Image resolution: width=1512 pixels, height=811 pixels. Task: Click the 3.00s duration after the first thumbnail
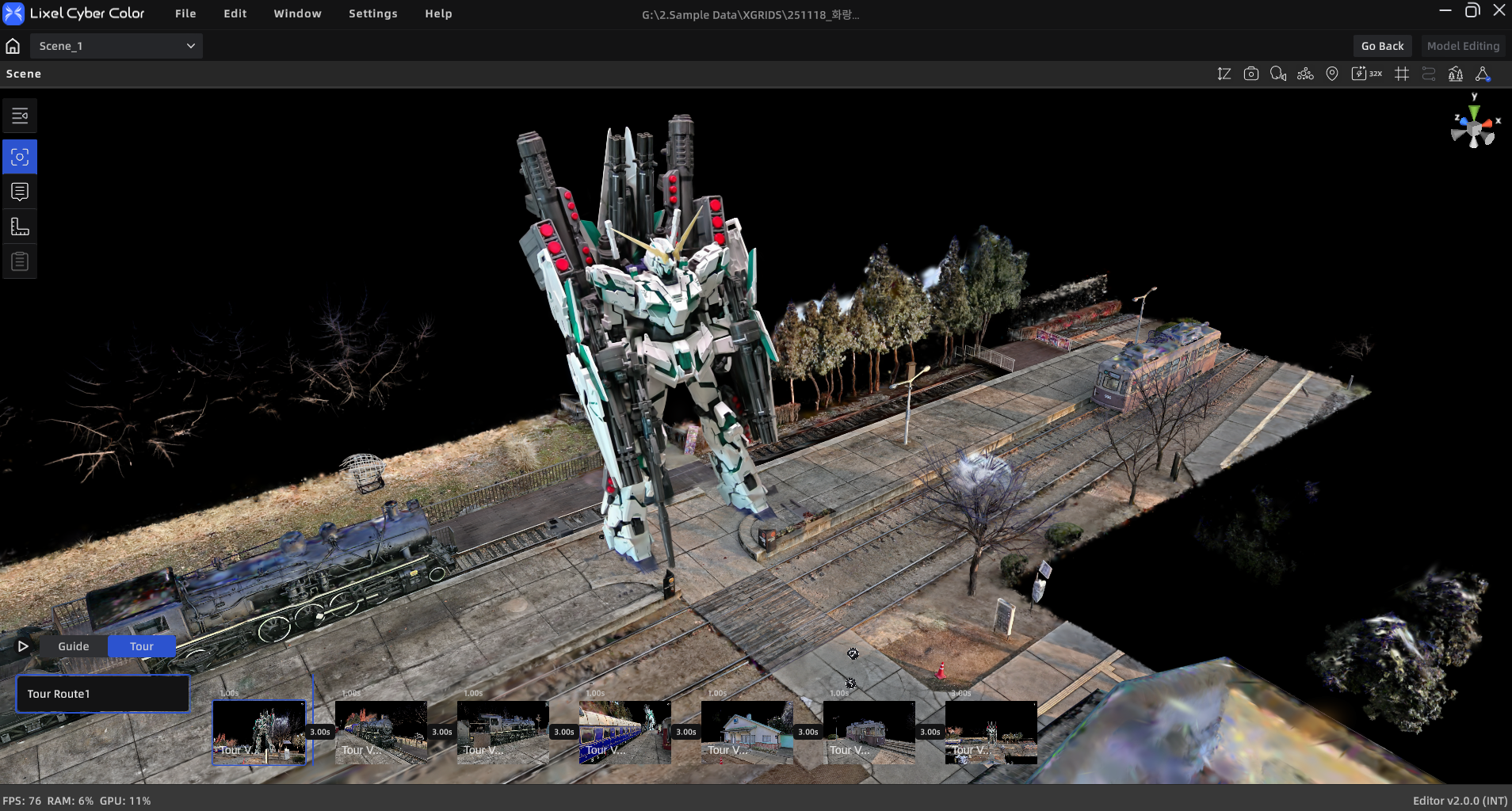[x=320, y=732]
